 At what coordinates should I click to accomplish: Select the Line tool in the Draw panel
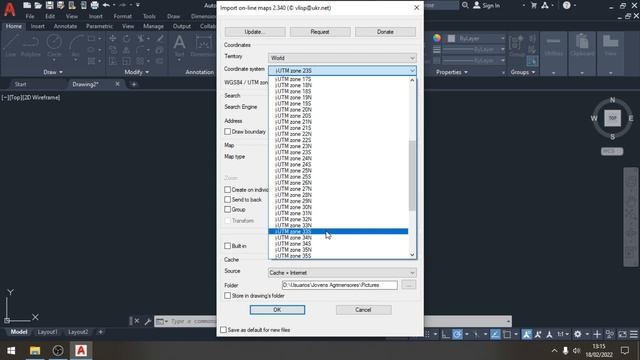click(11, 45)
